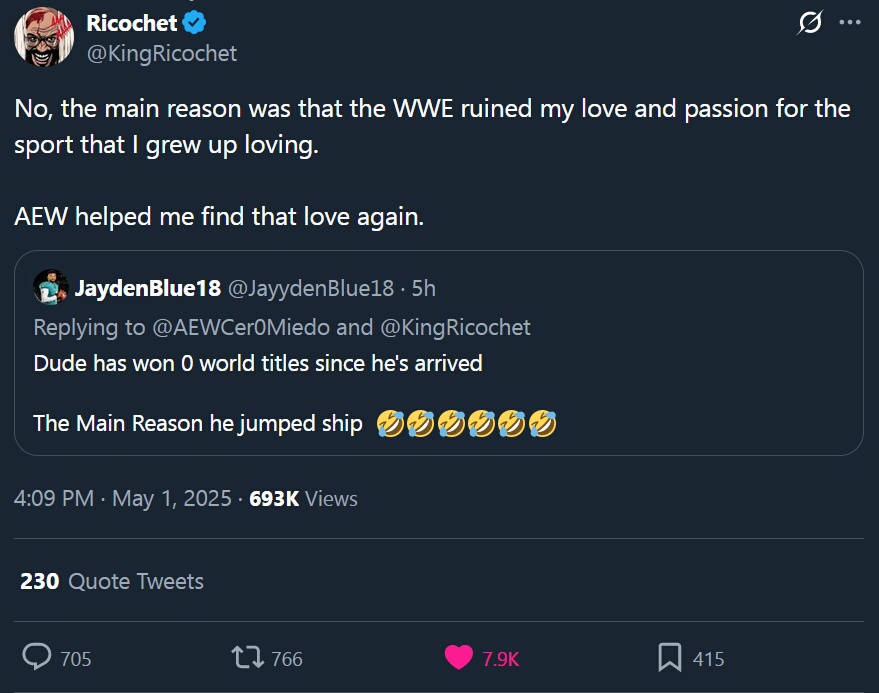Toggle the pink heart like button
Viewport: 879px width, 693px height.
(x=458, y=657)
